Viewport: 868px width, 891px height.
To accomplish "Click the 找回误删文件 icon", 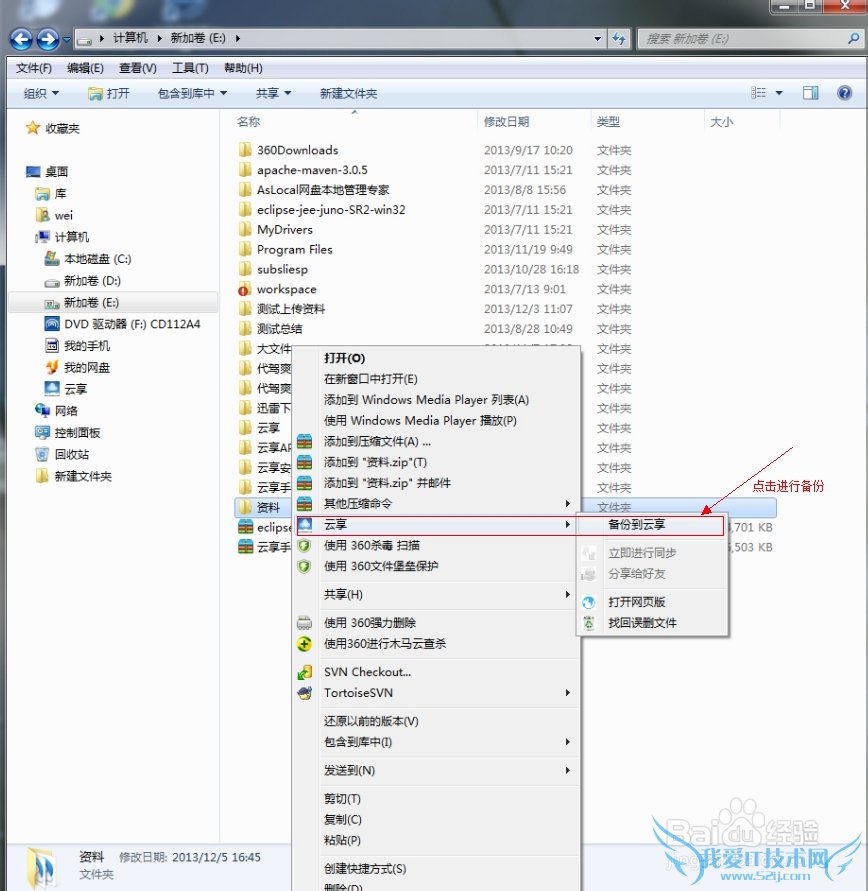I will coord(589,623).
